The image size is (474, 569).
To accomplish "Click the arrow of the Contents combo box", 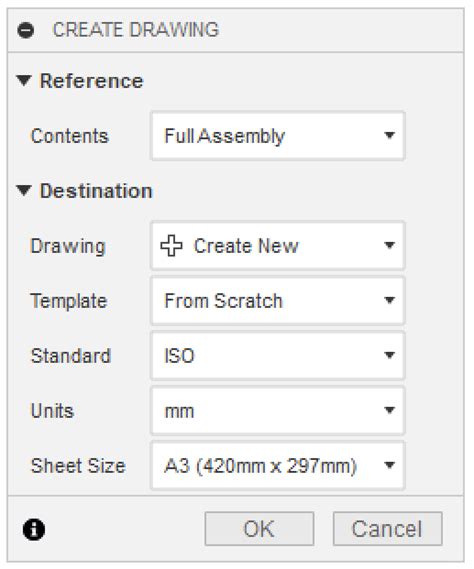I will (389, 136).
